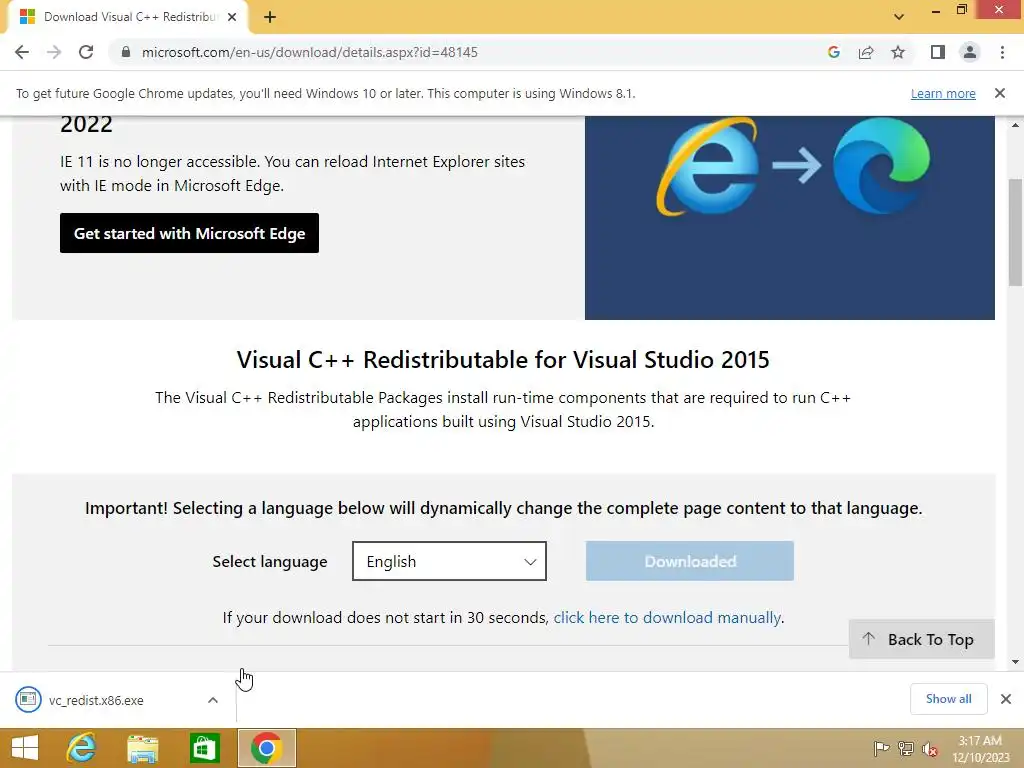The image size is (1024, 768).
Task: Click the address bar URL
Action: click(310, 52)
